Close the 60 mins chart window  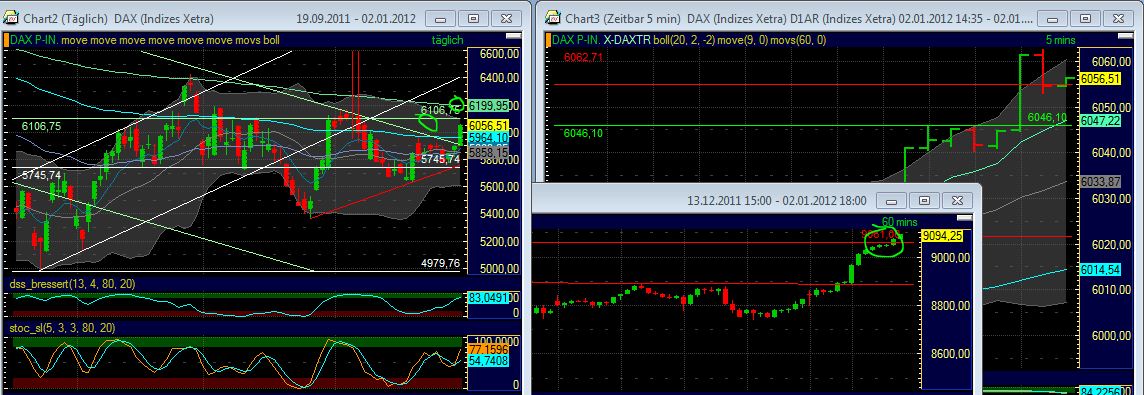tap(957, 200)
